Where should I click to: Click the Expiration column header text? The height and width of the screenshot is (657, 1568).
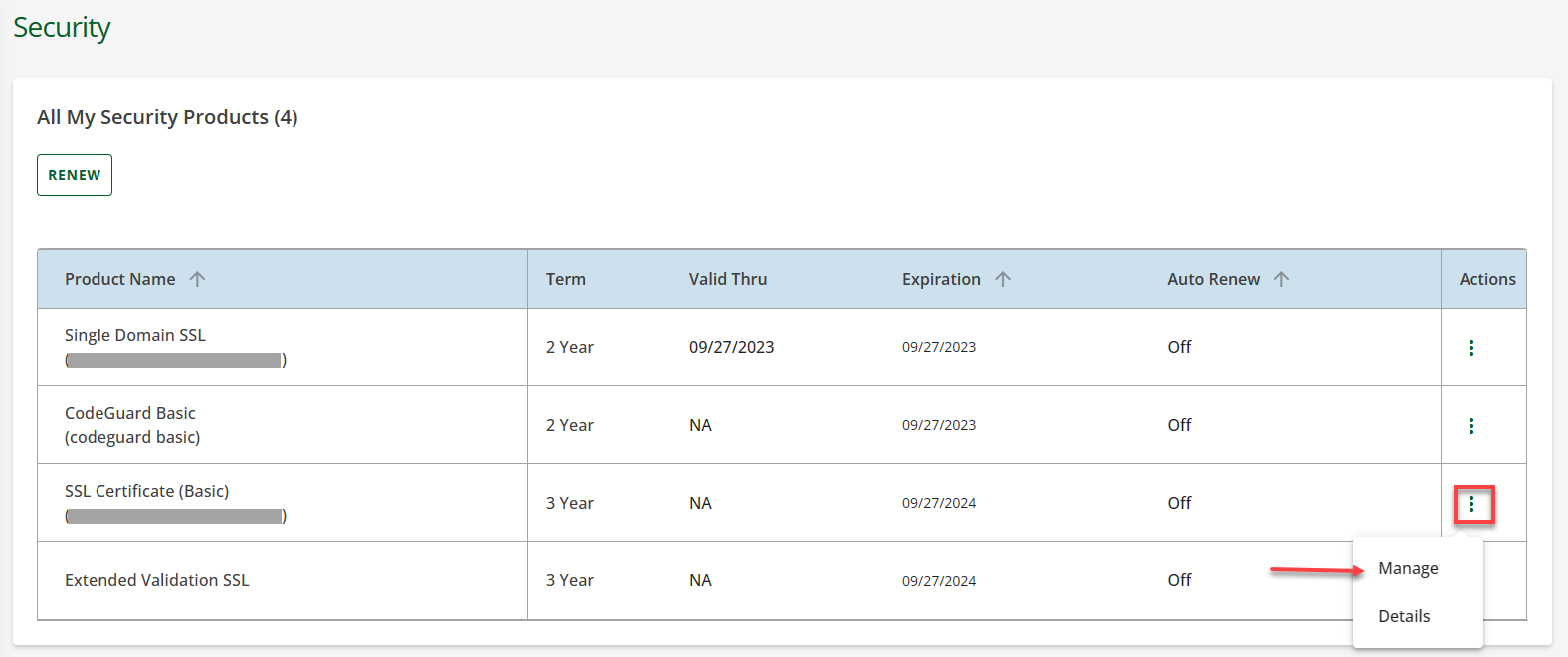tap(941, 279)
